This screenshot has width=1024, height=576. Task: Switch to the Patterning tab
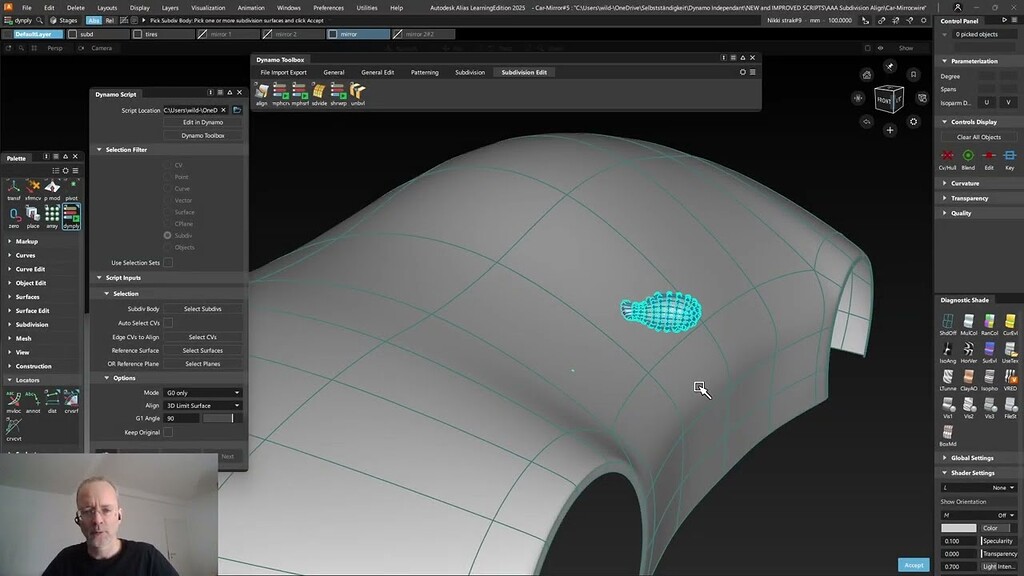424,72
